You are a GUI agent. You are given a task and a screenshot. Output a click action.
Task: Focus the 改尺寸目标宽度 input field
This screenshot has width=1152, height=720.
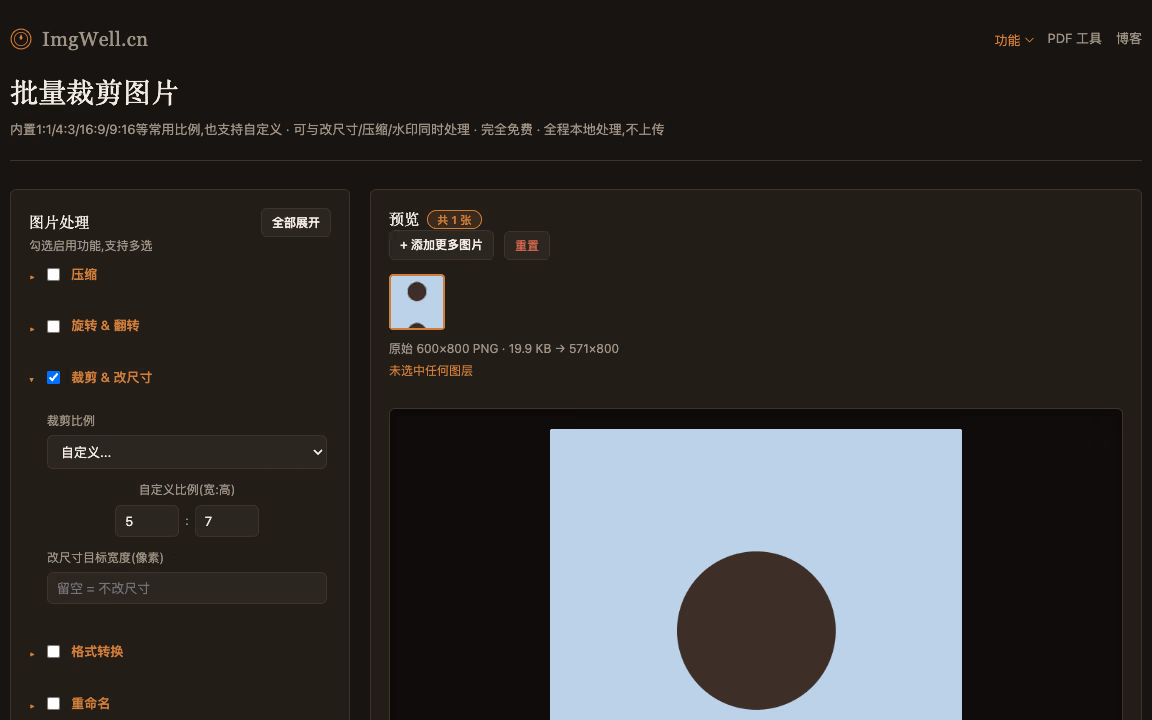pos(187,588)
